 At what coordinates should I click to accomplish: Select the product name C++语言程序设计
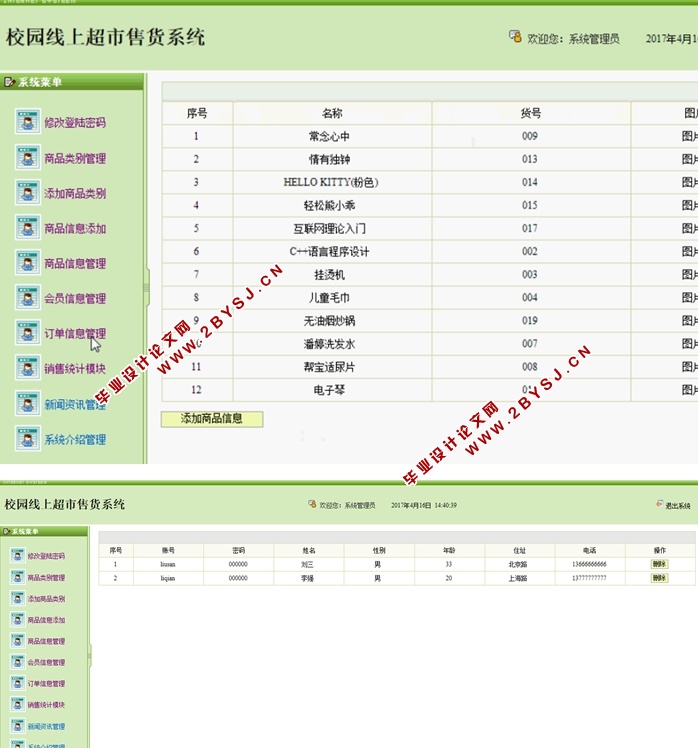329,251
